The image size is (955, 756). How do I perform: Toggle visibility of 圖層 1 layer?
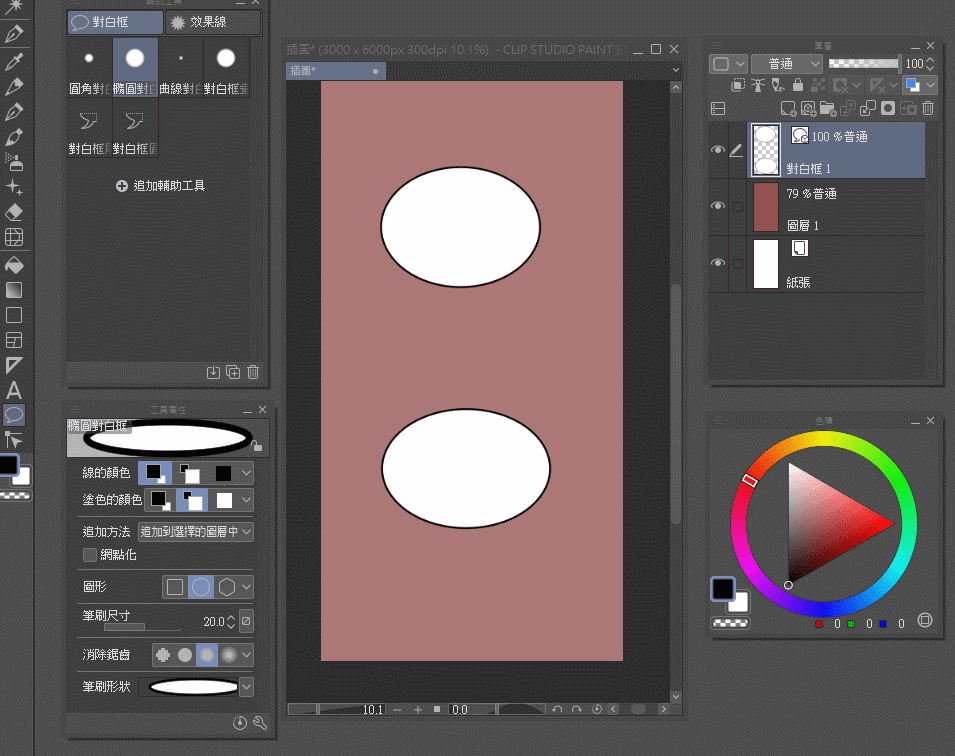(x=717, y=206)
